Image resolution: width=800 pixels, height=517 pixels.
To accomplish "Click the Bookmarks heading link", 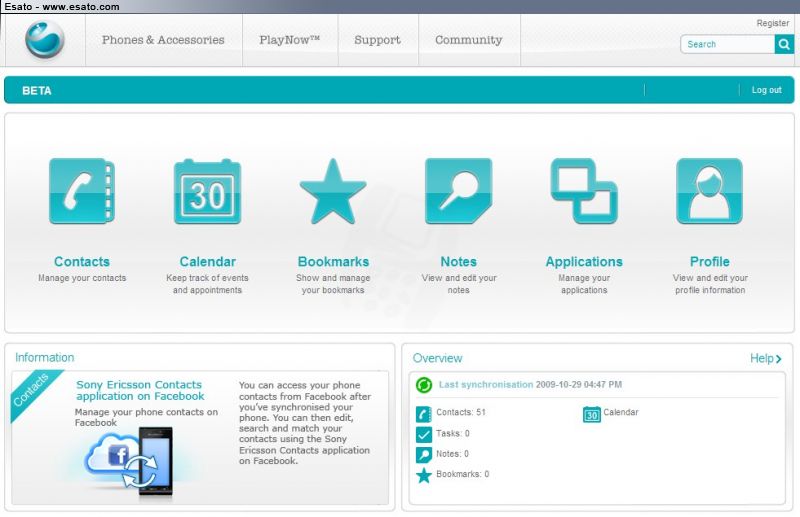I will pyautogui.click(x=333, y=261).
